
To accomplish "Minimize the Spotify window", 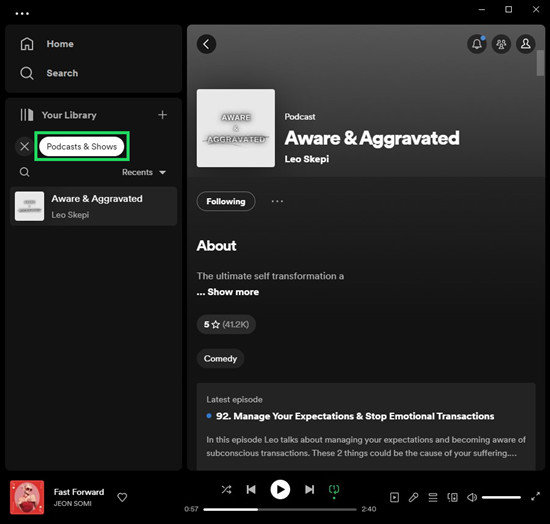I will [x=482, y=9].
